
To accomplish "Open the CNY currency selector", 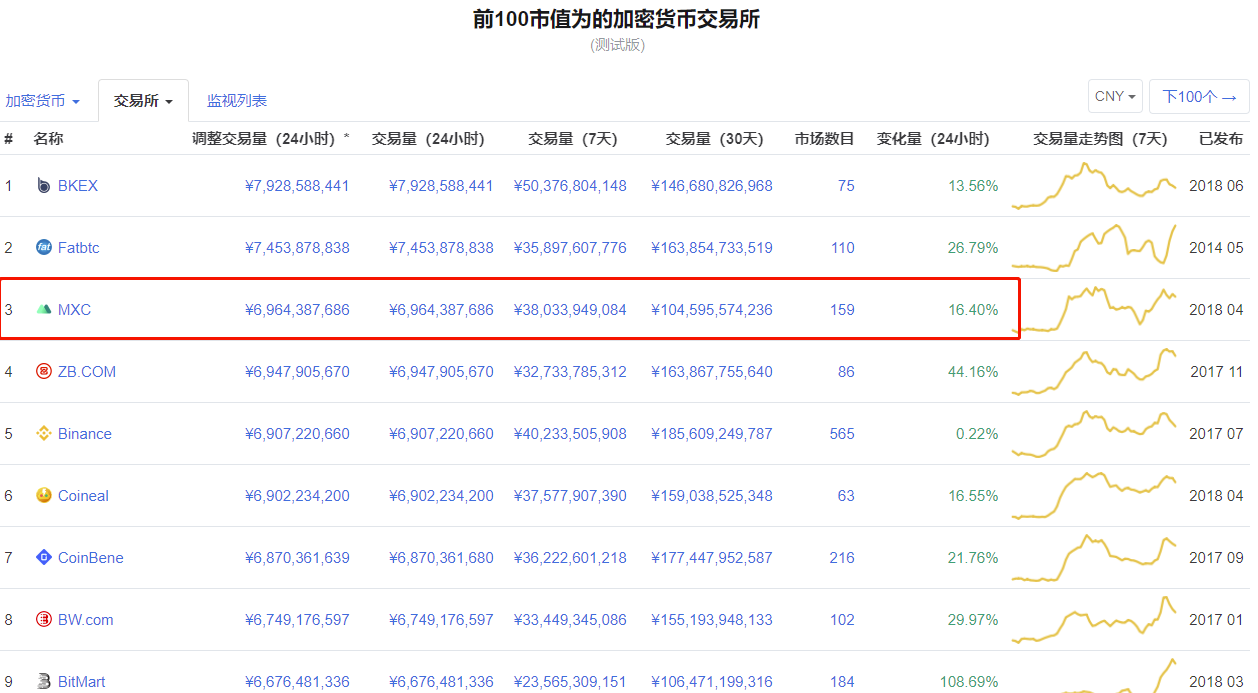I will tap(1115, 97).
